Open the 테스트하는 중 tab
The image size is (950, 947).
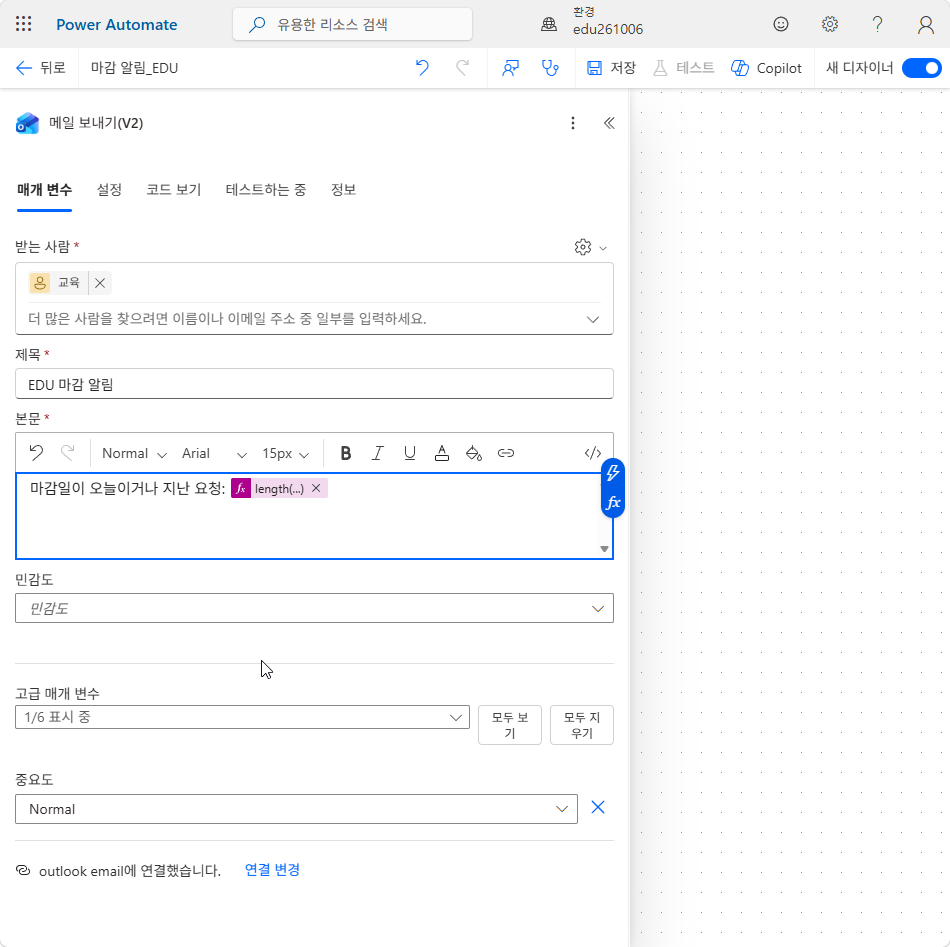(265, 190)
